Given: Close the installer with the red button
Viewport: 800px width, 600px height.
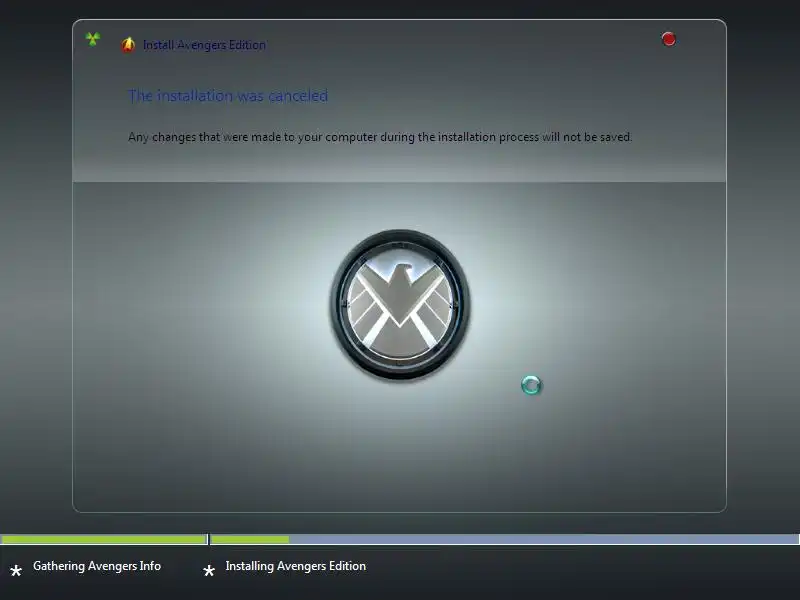Looking at the screenshot, I should tap(668, 39).
